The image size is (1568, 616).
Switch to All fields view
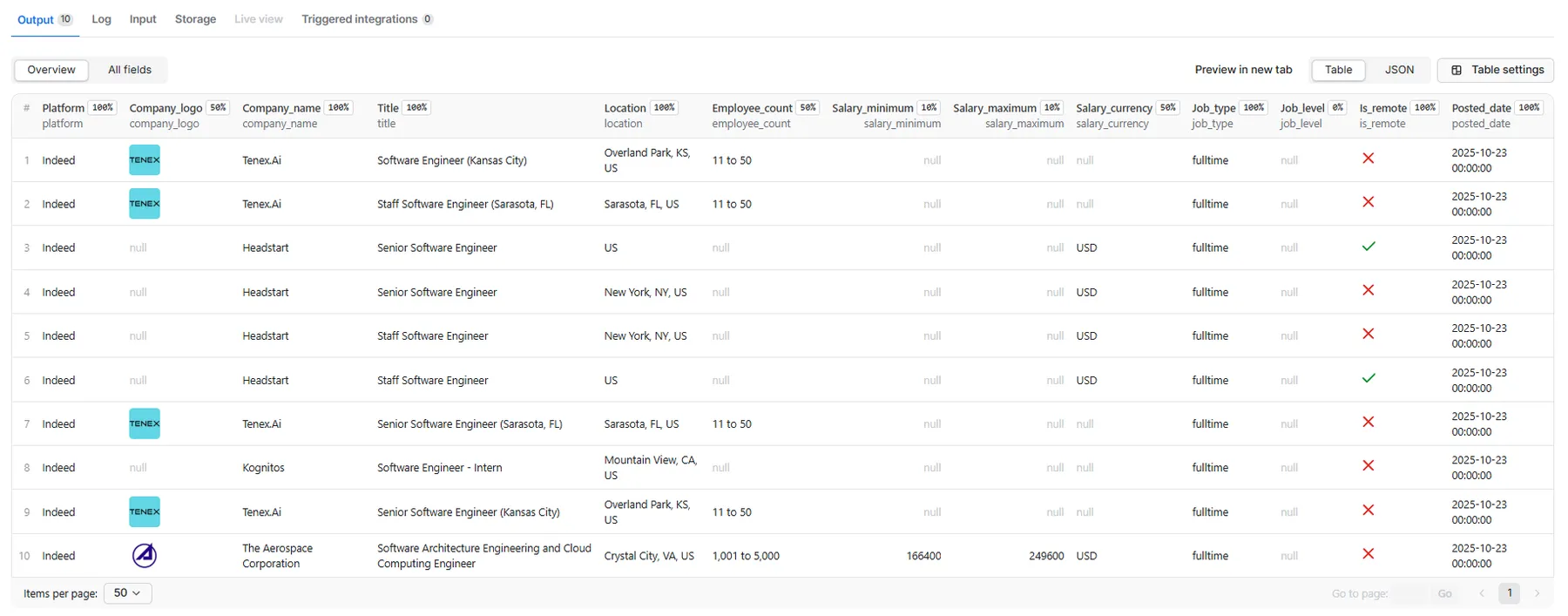130,70
